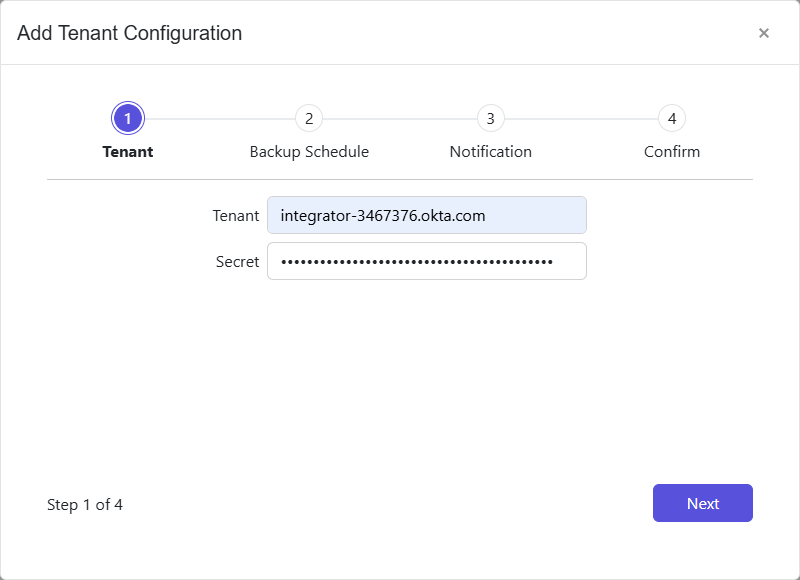Click the step 3 circle indicator
The image size is (800, 580).
click(x=490, y=117)
